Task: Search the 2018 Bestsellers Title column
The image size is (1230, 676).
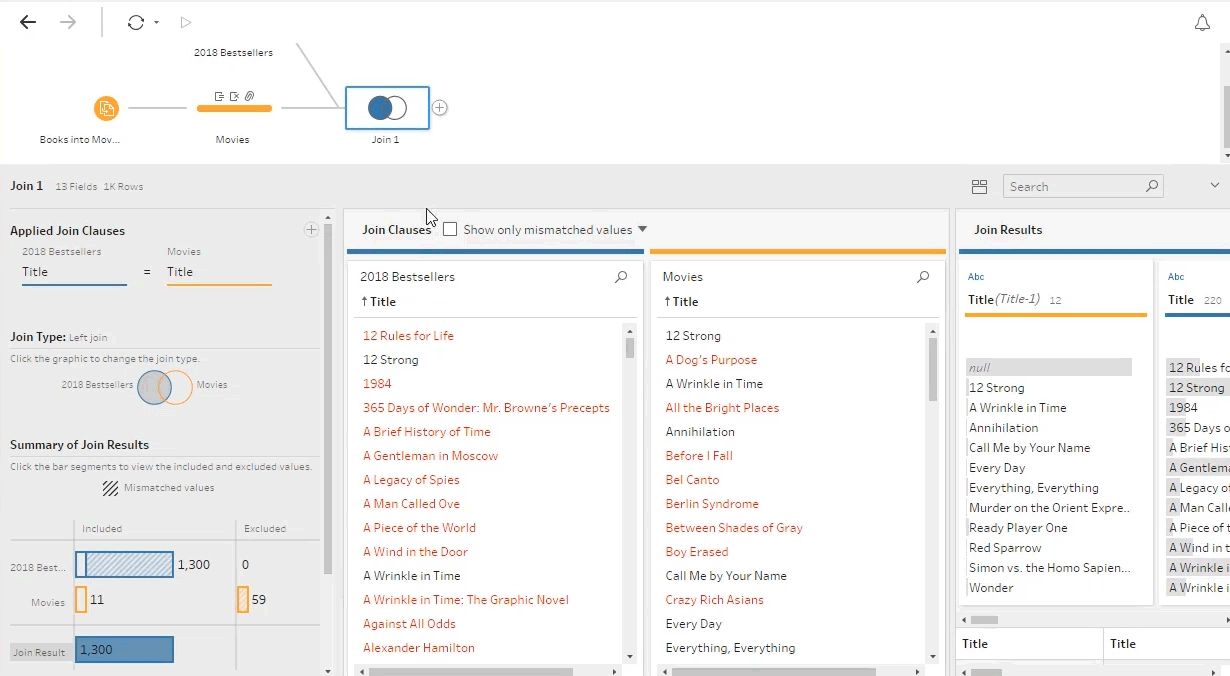Action: point(621,277)
